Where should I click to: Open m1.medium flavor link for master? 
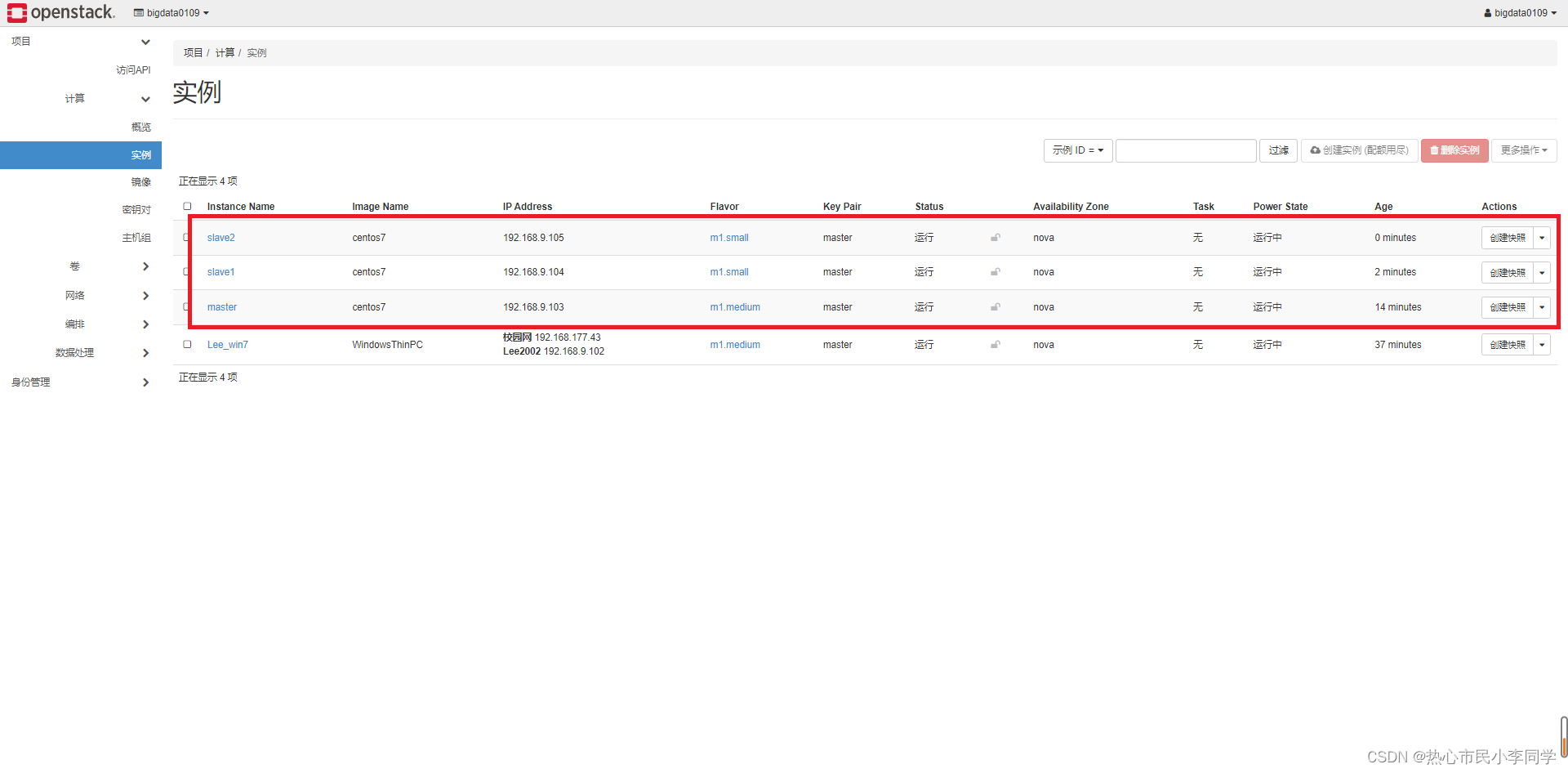[735, 307]
